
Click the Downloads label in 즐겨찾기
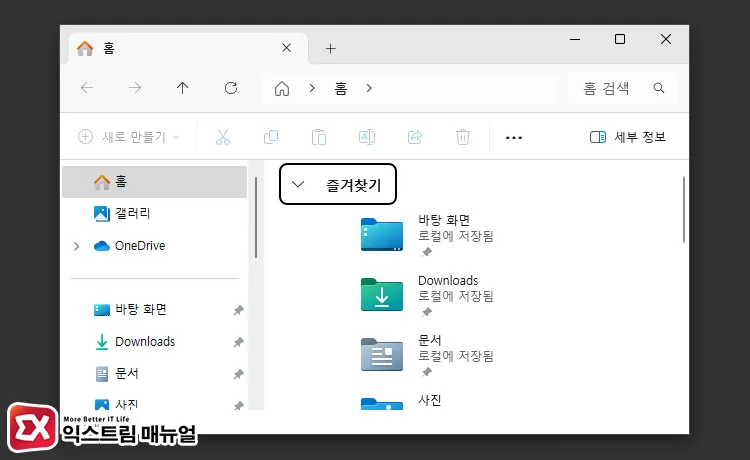click(448, 281)
